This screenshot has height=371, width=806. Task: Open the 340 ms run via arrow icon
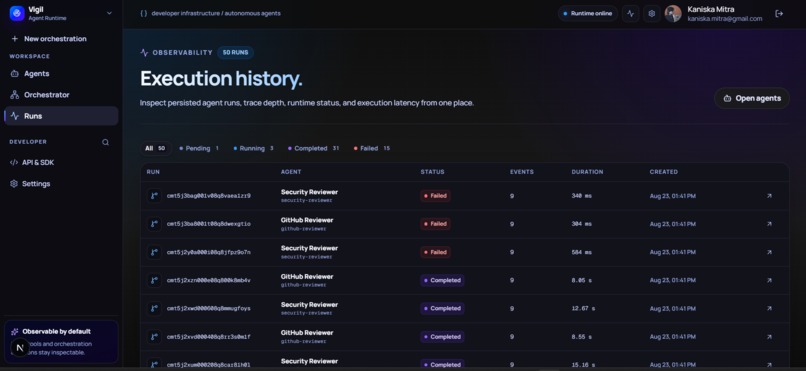point(769,196)
